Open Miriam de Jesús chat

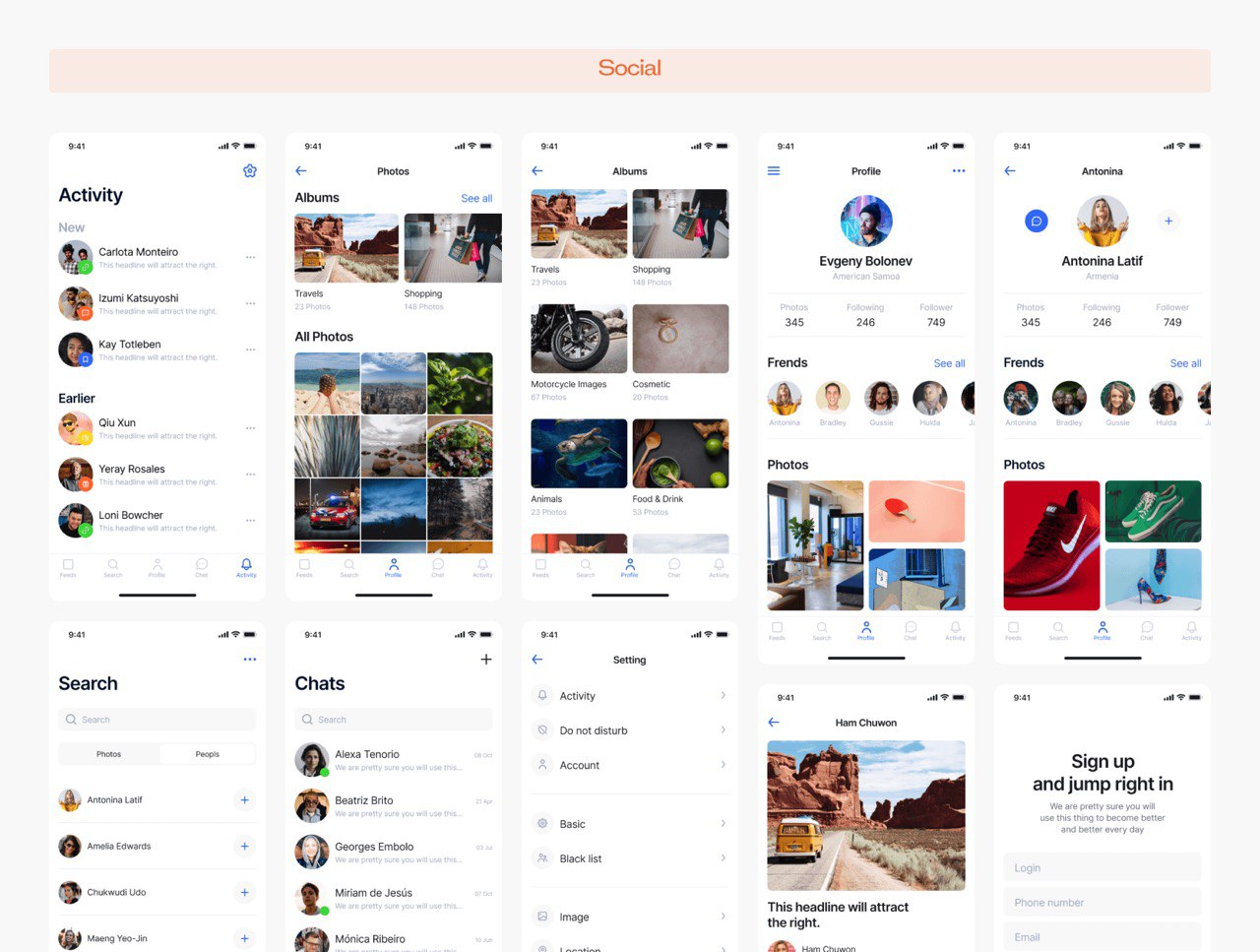[x=394, y=899]
